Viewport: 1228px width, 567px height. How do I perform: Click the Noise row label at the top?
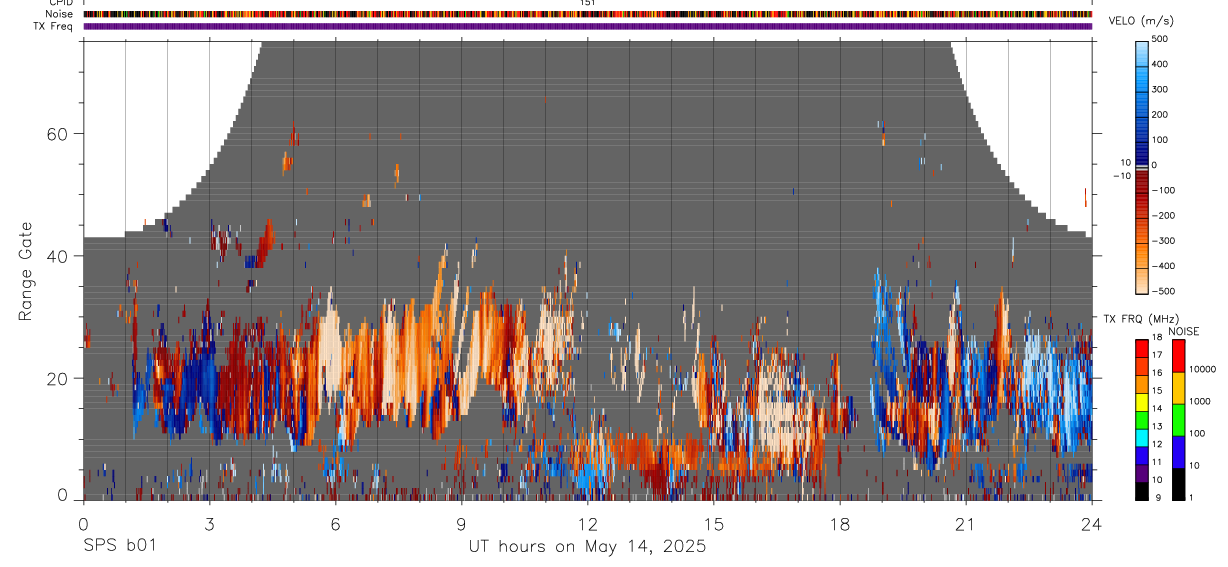pyautogui.click(x=60, y=14)
